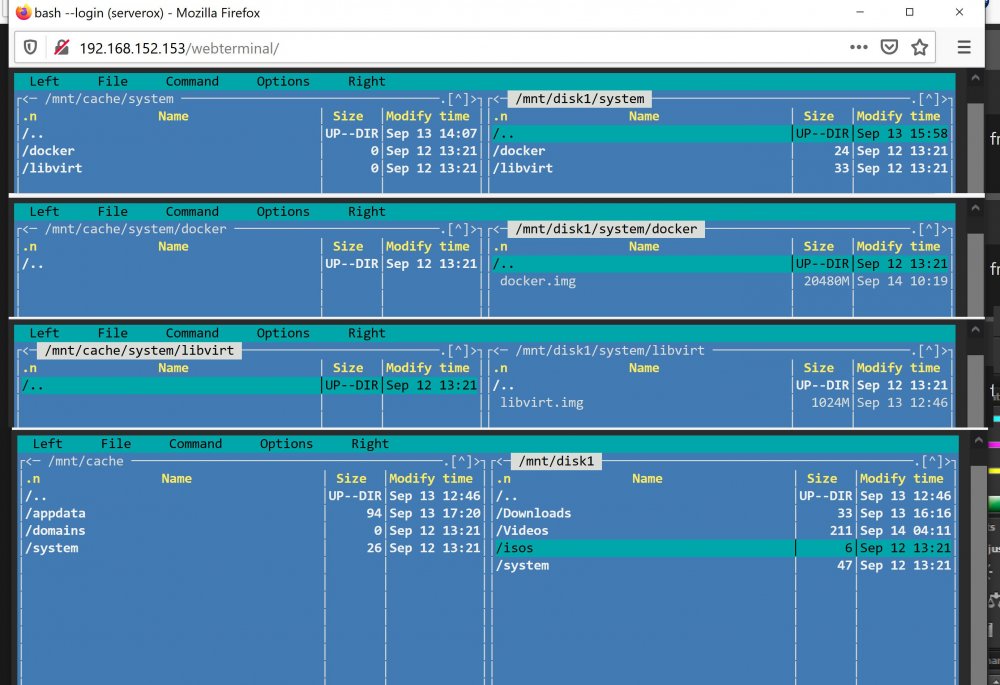Toggle .n sort indicator in /mnt/disk1/system/libvirt panel
Viewport: 1000px width, 685px height.
[500, 368]
